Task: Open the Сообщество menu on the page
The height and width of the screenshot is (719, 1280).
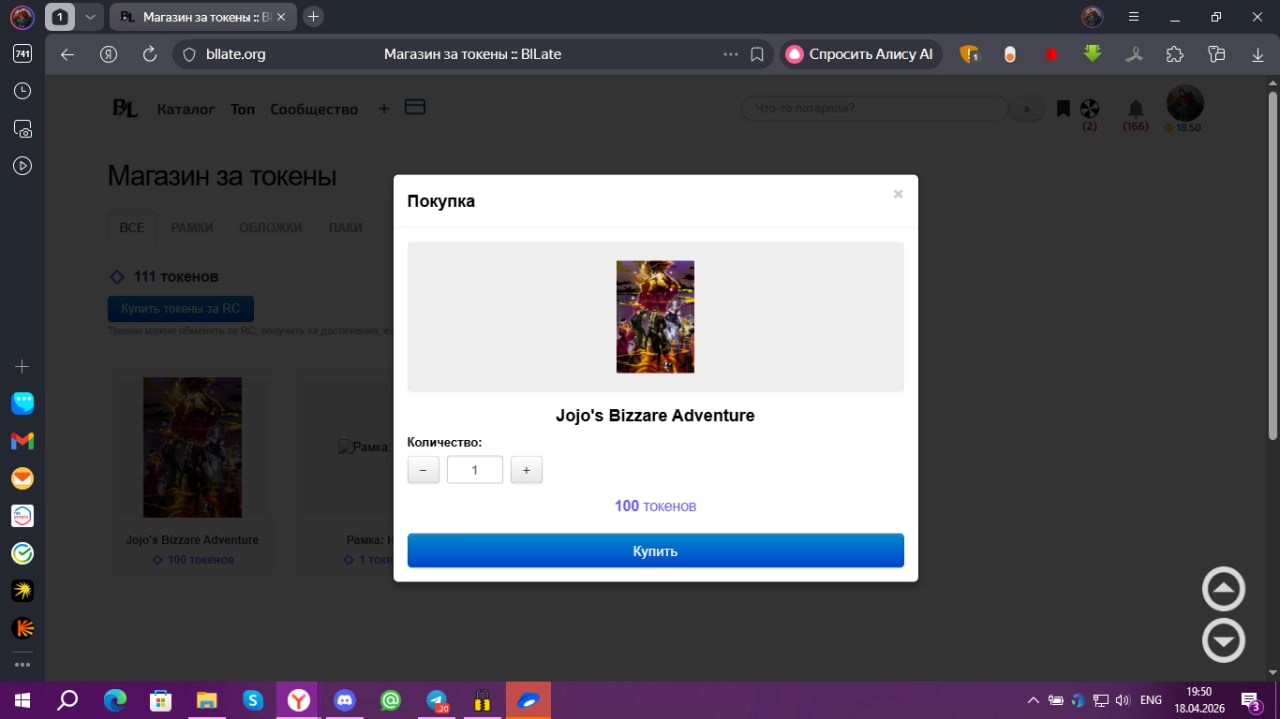Action: 314,109
